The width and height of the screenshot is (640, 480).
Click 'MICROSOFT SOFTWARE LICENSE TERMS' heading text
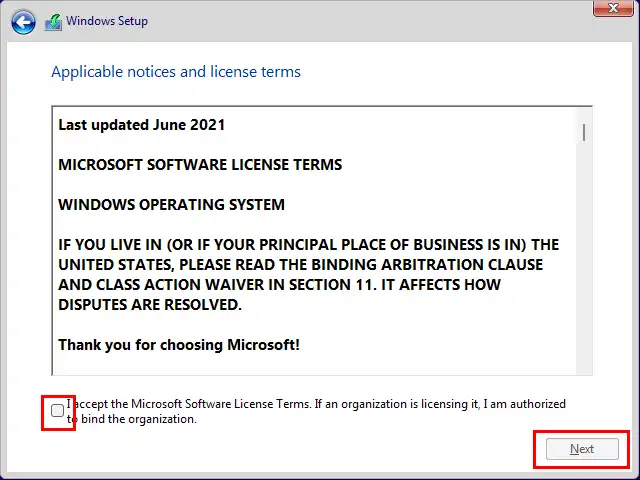[200, 165]
